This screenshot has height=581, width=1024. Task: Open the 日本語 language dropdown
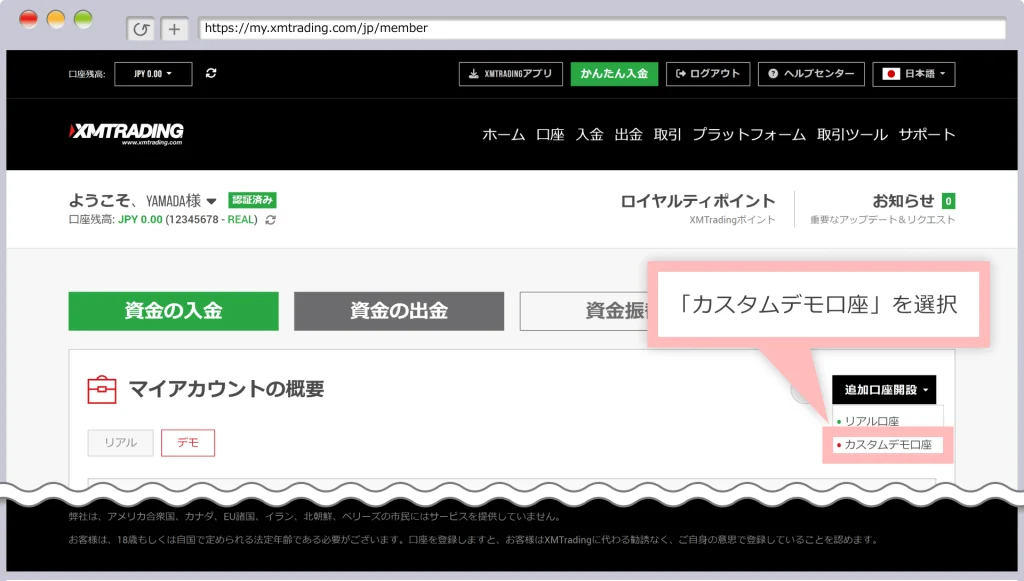914,74
